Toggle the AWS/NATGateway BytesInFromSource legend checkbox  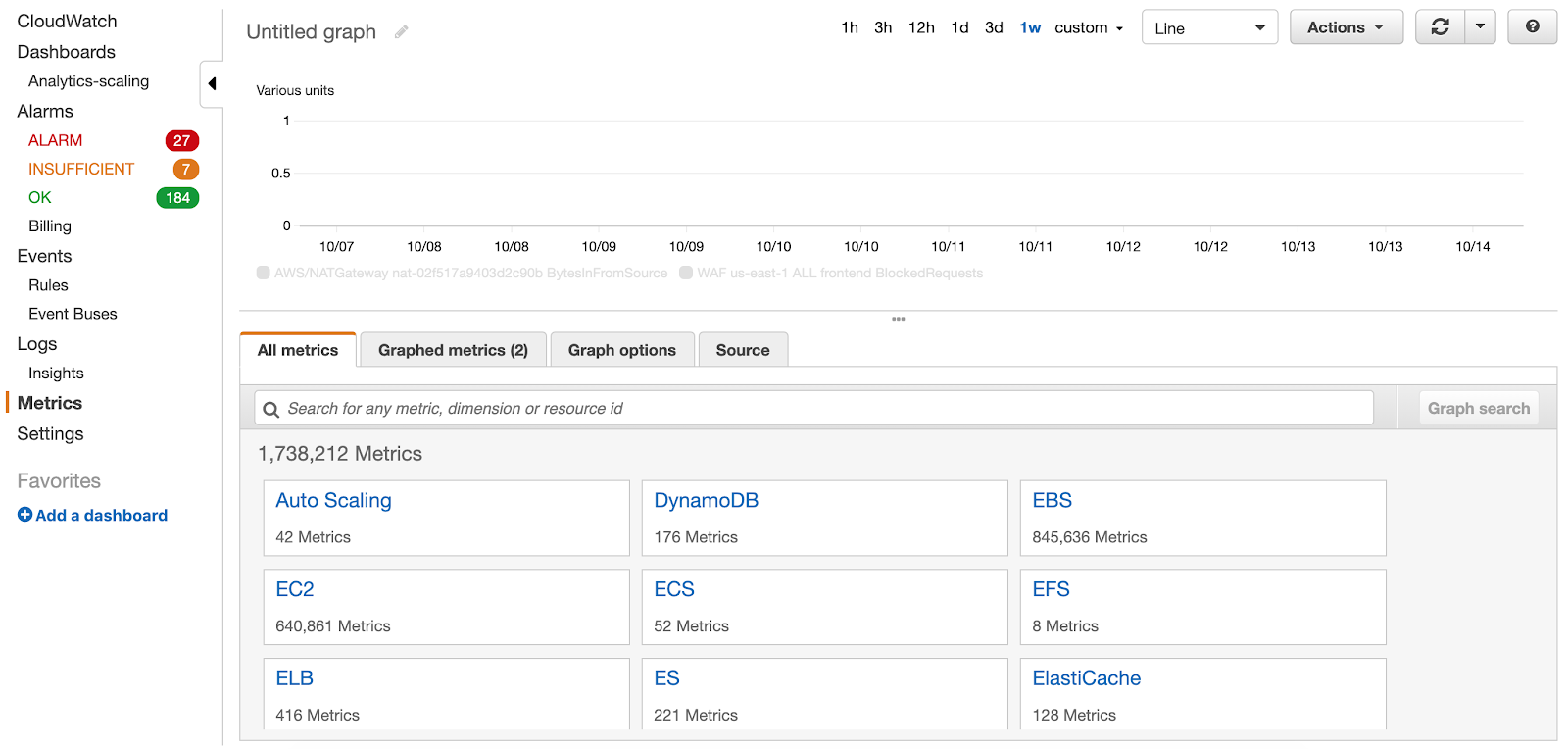coord(264,273)
